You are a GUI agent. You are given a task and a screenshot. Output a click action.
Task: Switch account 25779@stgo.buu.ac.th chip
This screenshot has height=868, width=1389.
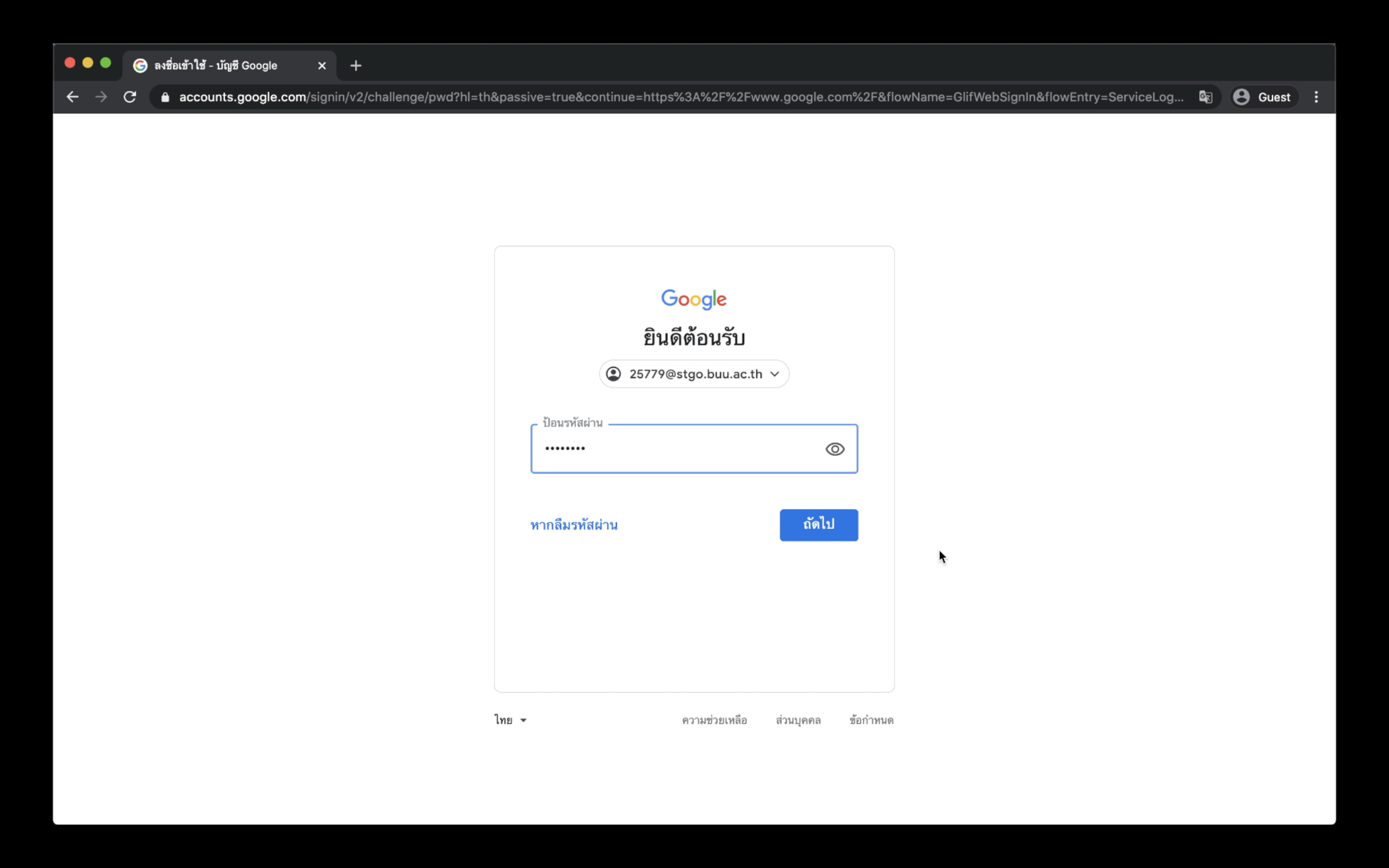694,374
